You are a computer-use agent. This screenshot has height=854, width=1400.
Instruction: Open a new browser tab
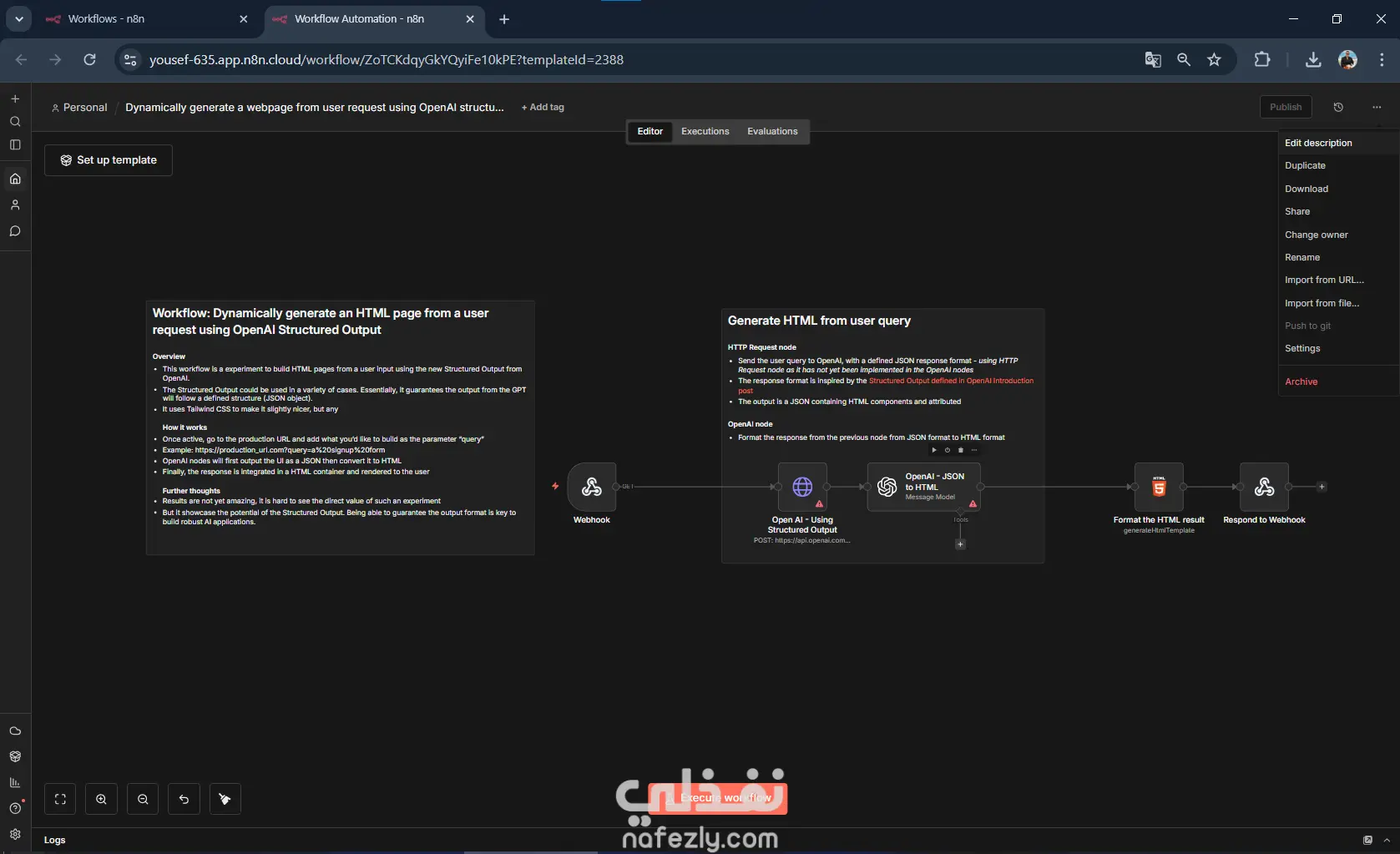click(504, 19)
